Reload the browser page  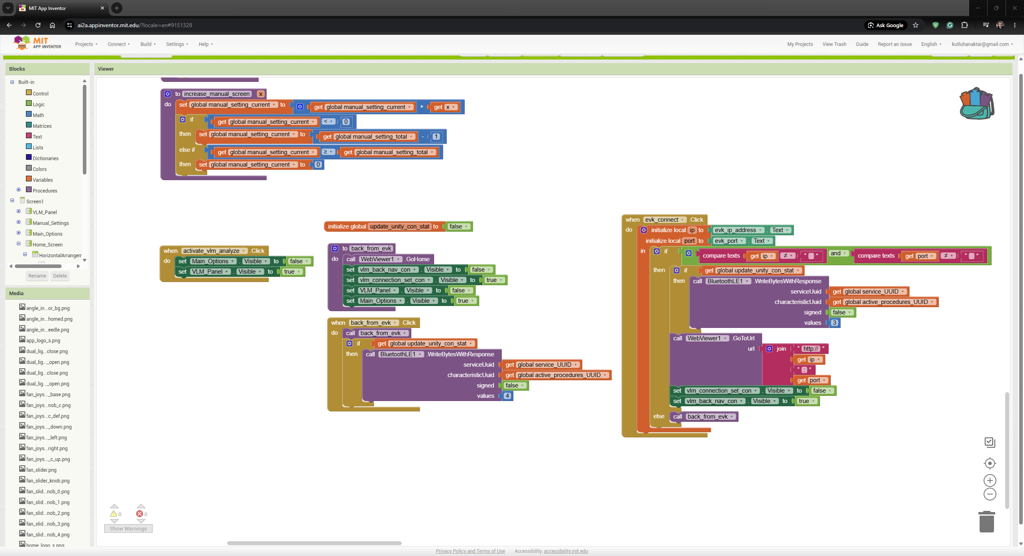pyautogui.click(x=38, y=25)
